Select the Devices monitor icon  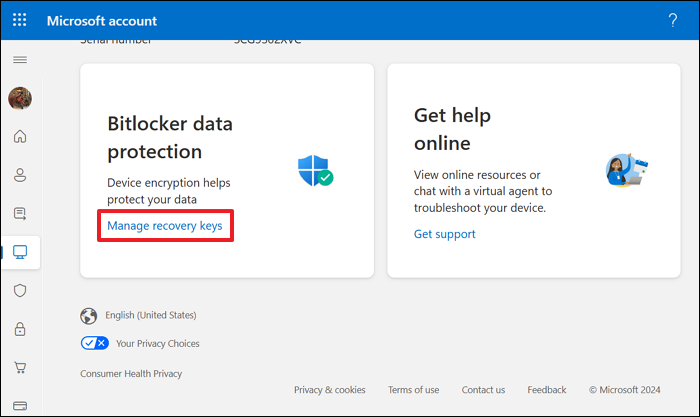(20, 252)
